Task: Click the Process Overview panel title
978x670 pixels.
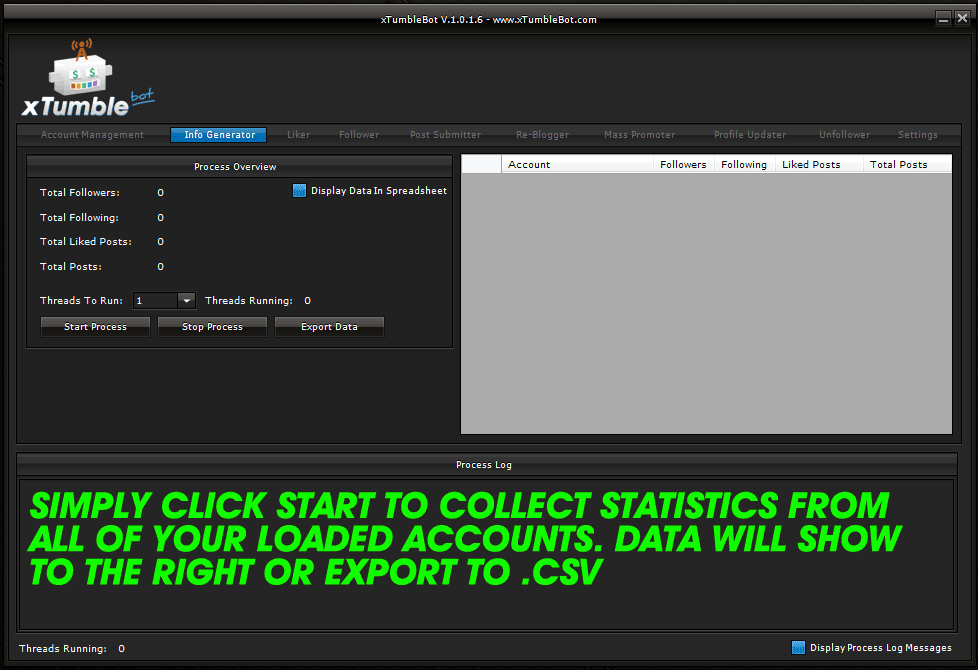Action: [x=235, y=167]
